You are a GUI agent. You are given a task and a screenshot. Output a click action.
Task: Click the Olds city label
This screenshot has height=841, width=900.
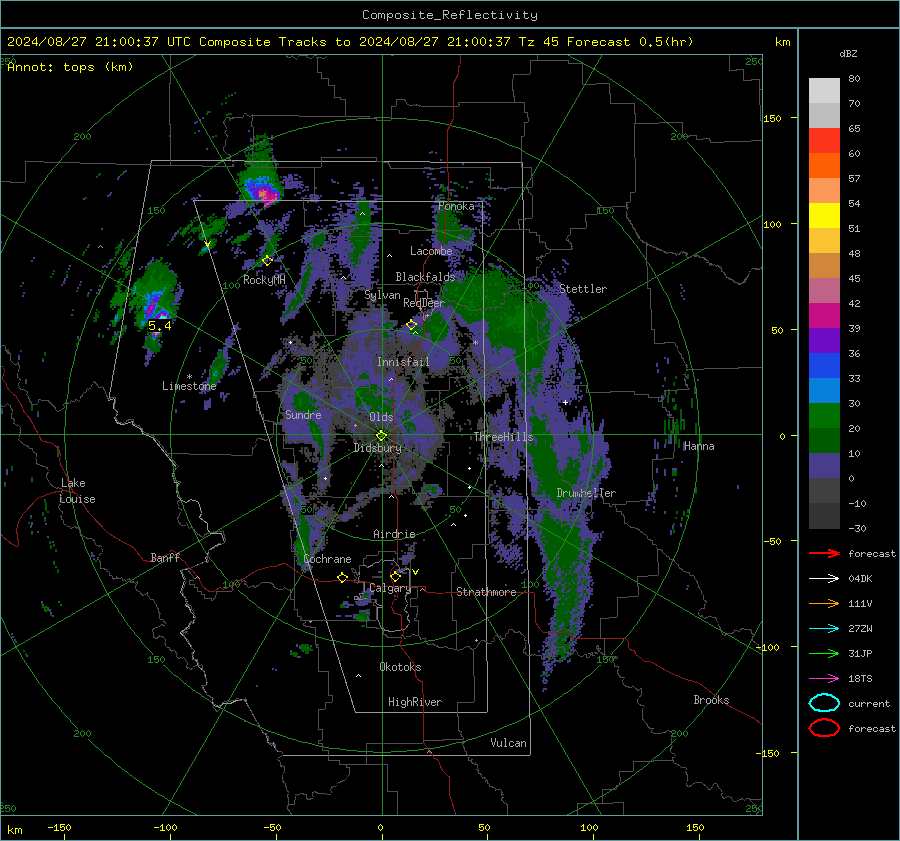coord(381,417)
